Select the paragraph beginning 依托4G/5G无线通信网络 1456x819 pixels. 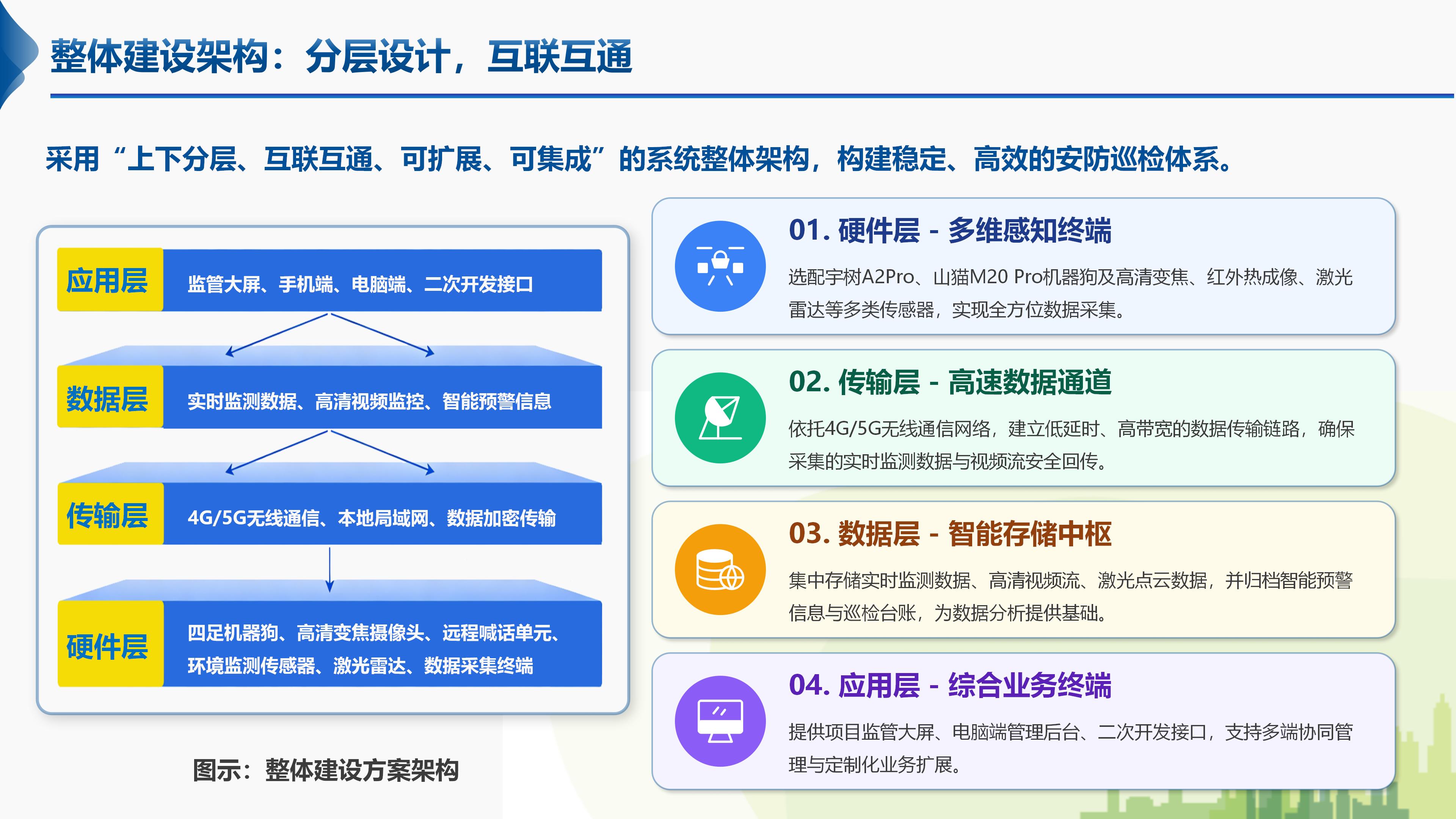pos(1071,446)
